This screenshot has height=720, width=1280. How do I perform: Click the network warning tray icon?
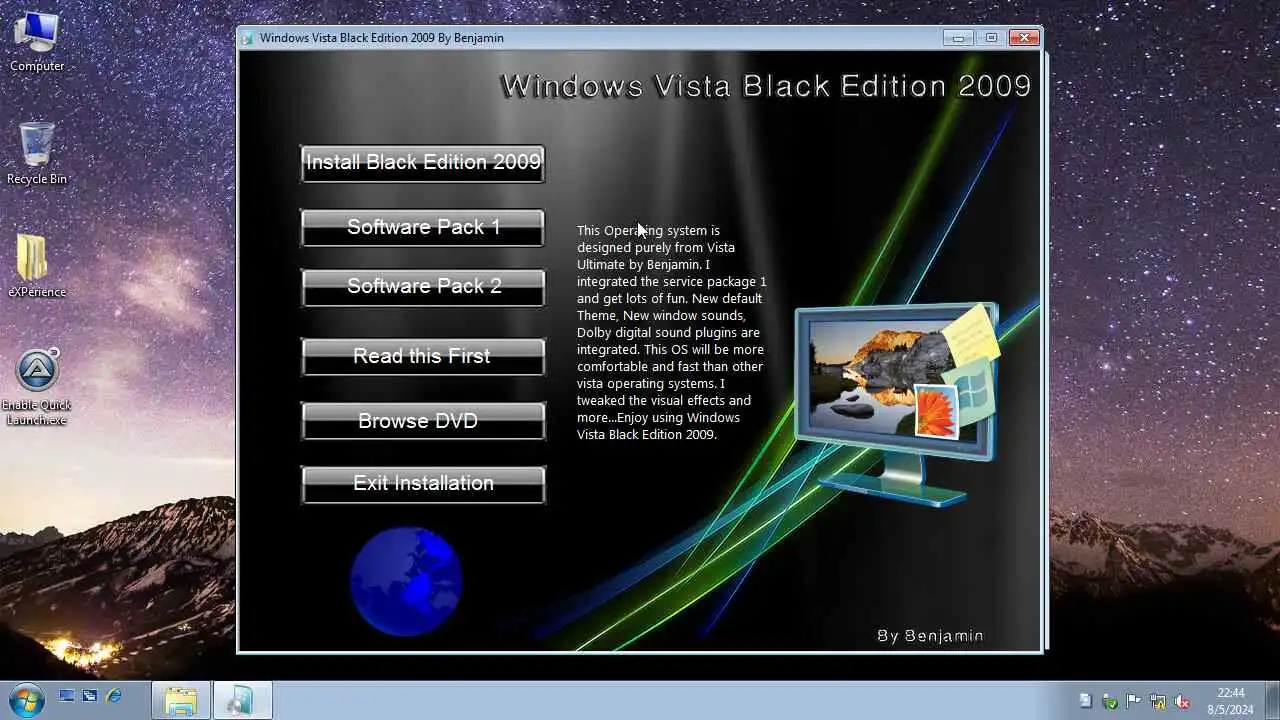[x=1158, y=701]
